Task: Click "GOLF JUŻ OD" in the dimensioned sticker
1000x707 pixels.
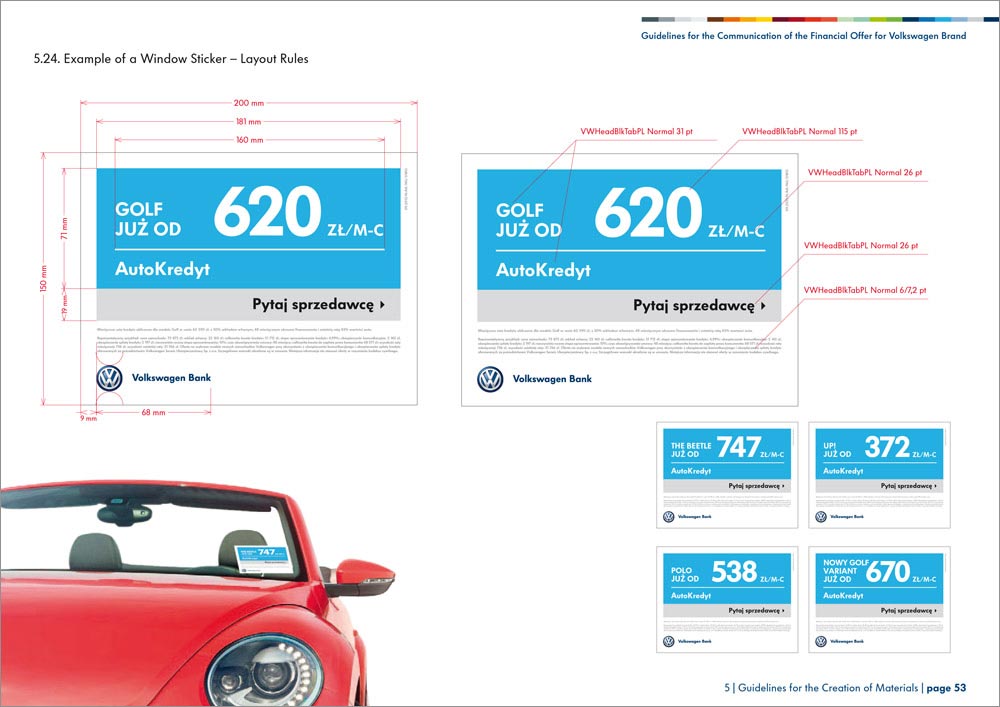Action: click(148, 219)
